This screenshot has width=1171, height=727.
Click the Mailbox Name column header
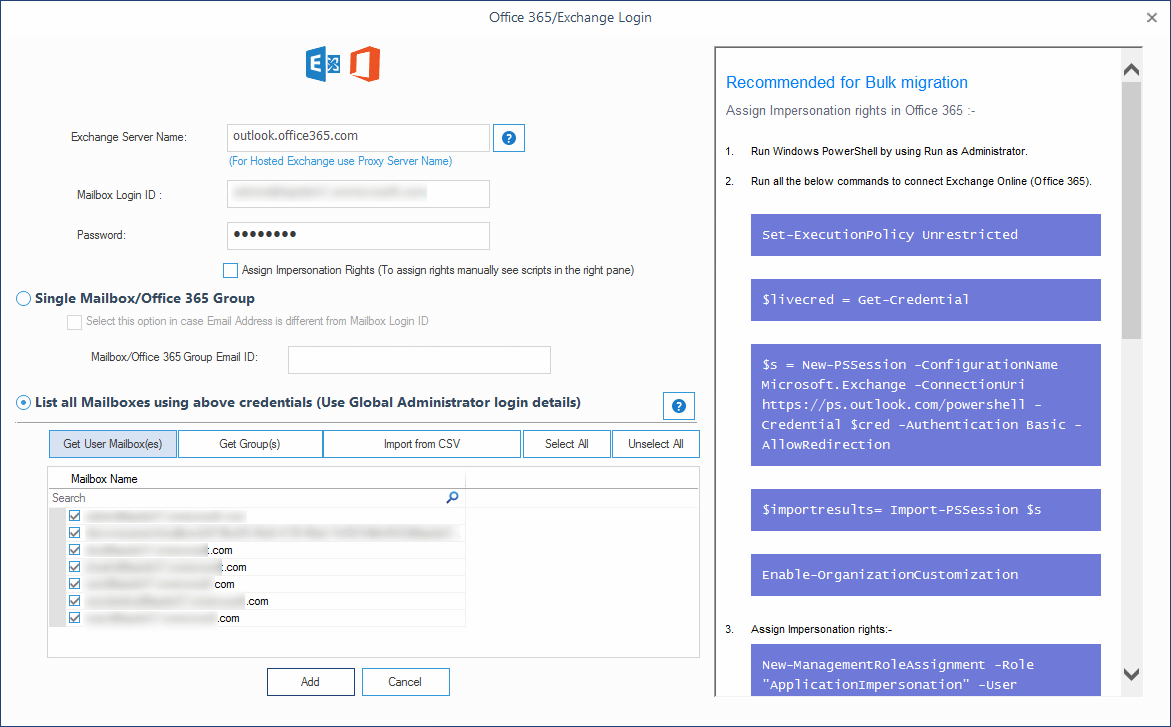coord(257,479)
